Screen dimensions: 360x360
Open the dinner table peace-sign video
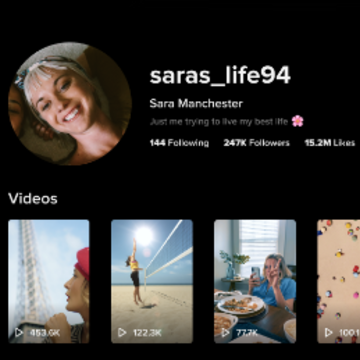coord(255,281)
